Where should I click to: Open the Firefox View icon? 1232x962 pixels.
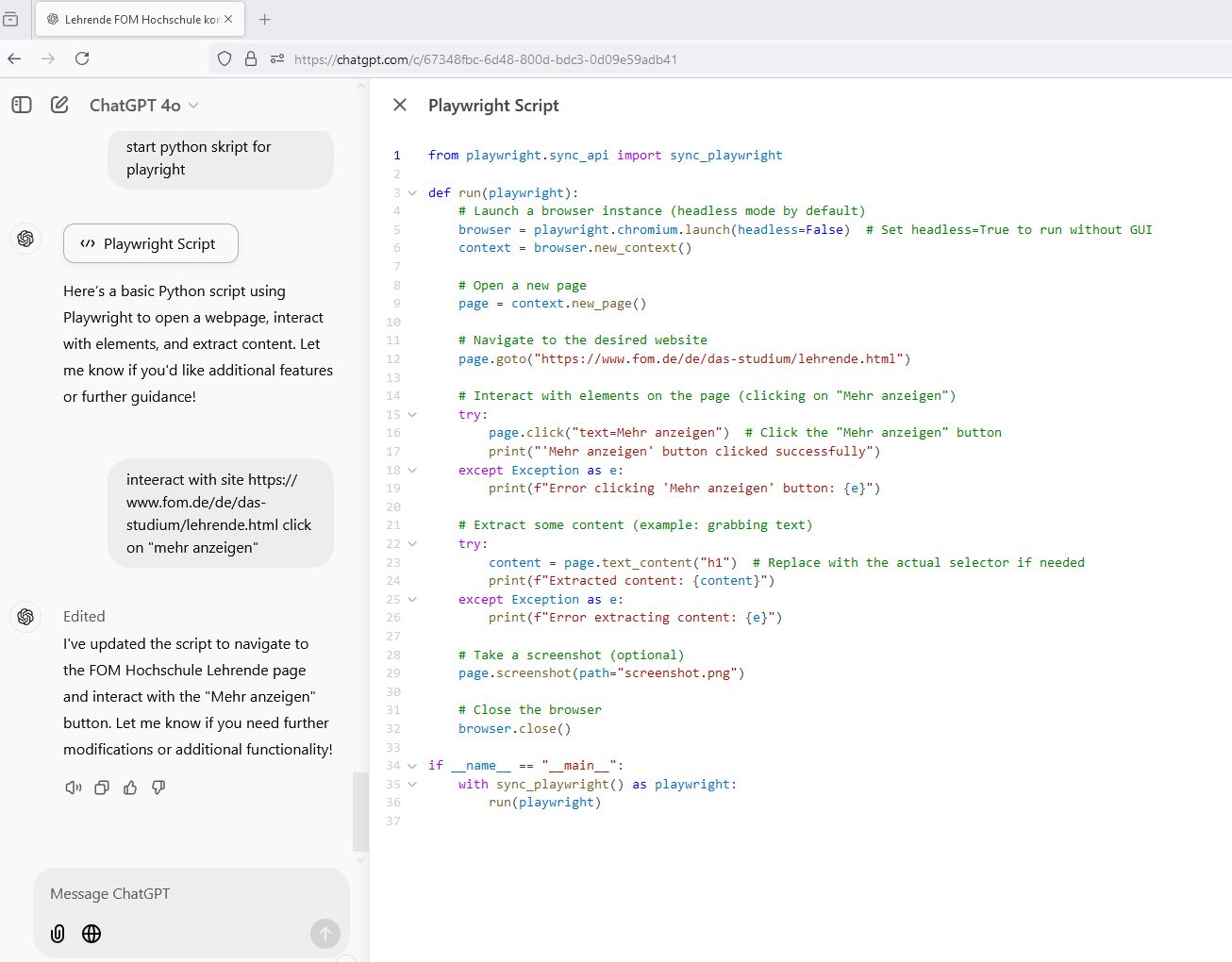(x=10, y=19)
